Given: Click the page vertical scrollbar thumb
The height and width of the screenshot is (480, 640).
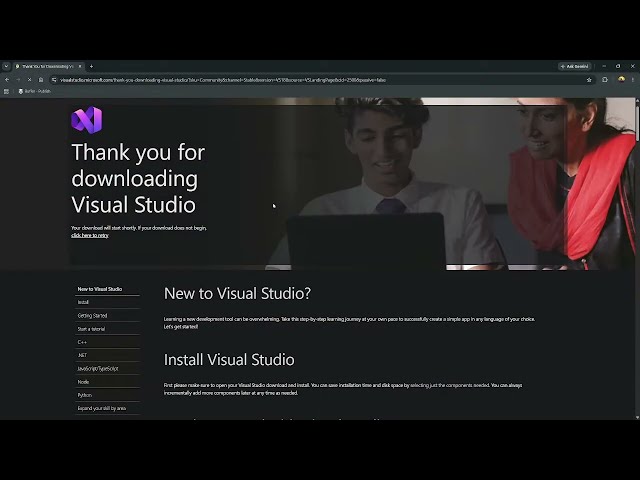Looking at the screenshot, I should tap(637, 122).
